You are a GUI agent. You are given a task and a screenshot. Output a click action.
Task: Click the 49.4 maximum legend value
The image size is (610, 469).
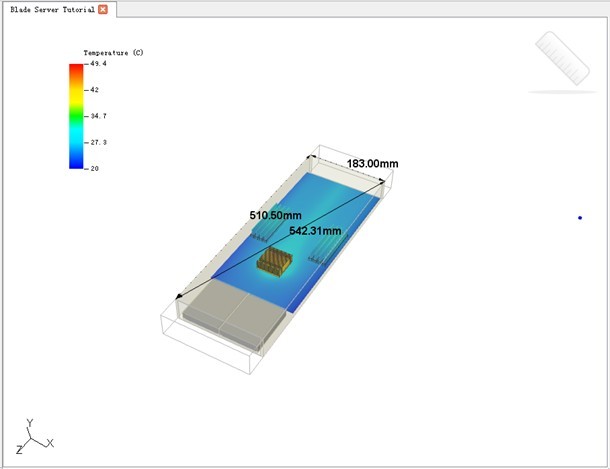tap(99, 64)
